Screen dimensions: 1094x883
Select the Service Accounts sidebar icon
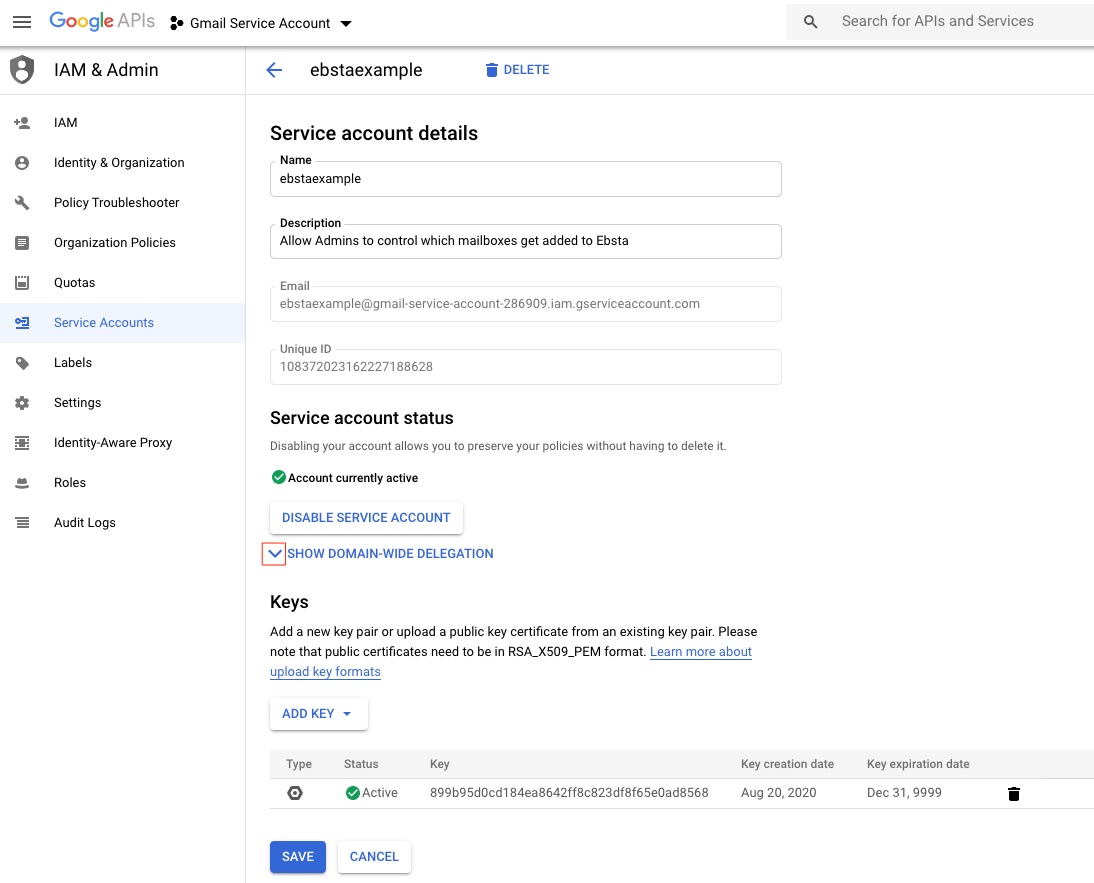[22, 322]
